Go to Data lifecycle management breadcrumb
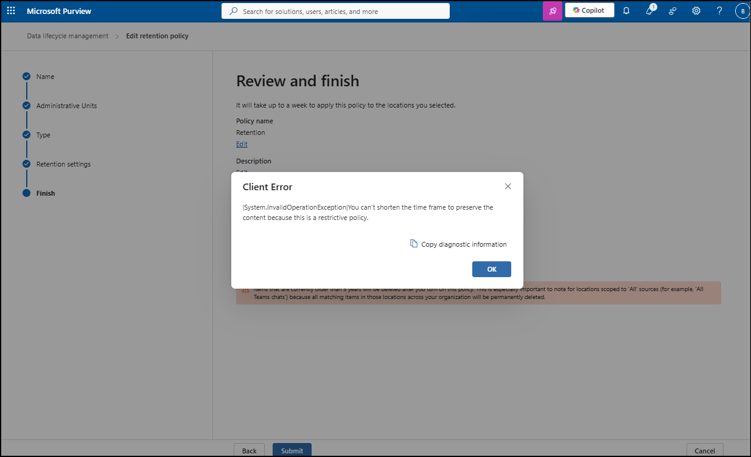This screenshot has height=457, width=751. coord(68,36)
